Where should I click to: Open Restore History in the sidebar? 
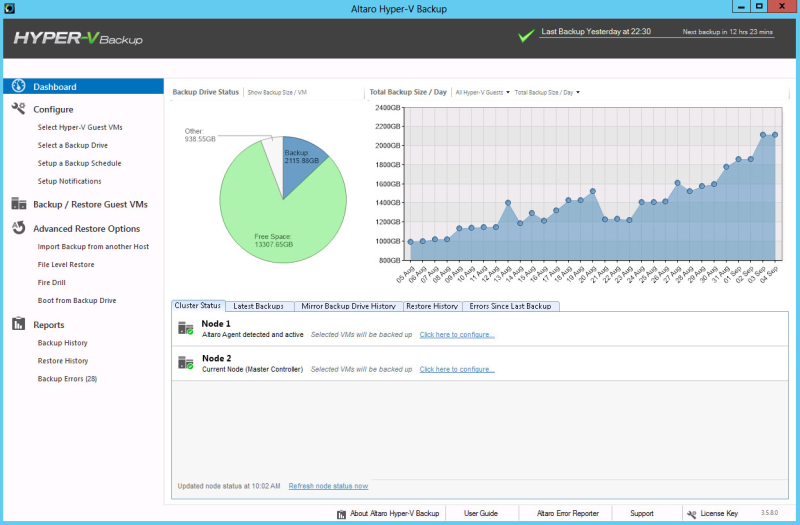point(63,361)
